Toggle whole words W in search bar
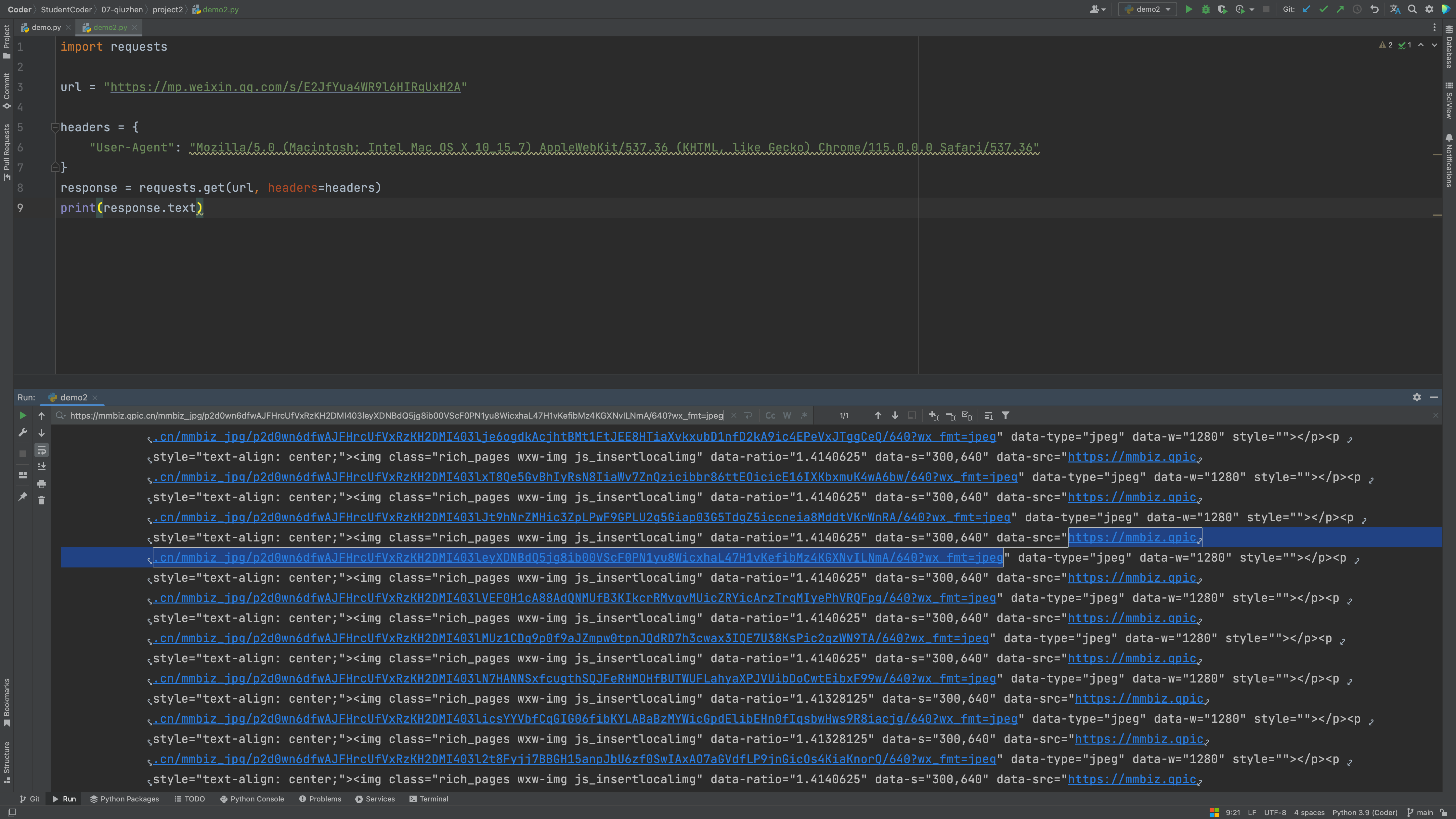This screenshot has width=1456, height=819. tap(787, 415)
